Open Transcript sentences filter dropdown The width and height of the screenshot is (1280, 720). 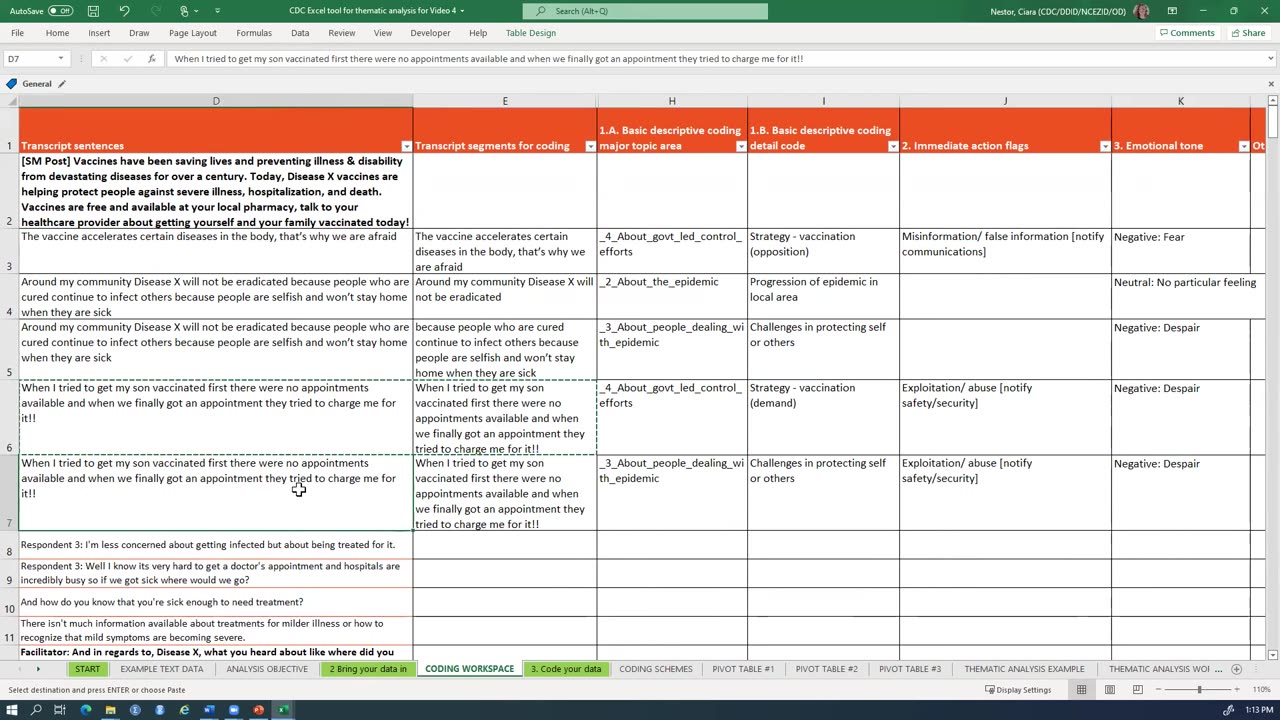click(x=406, y=147)
